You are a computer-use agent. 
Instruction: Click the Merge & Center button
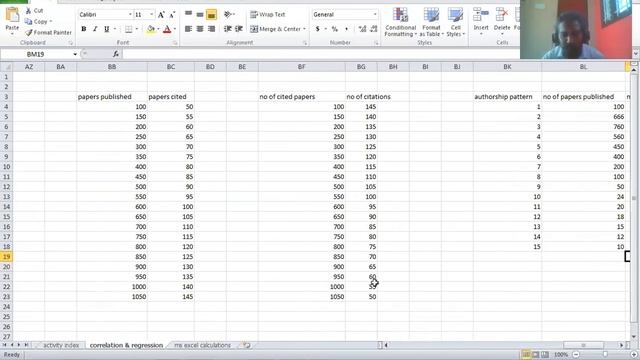[276, 29]
